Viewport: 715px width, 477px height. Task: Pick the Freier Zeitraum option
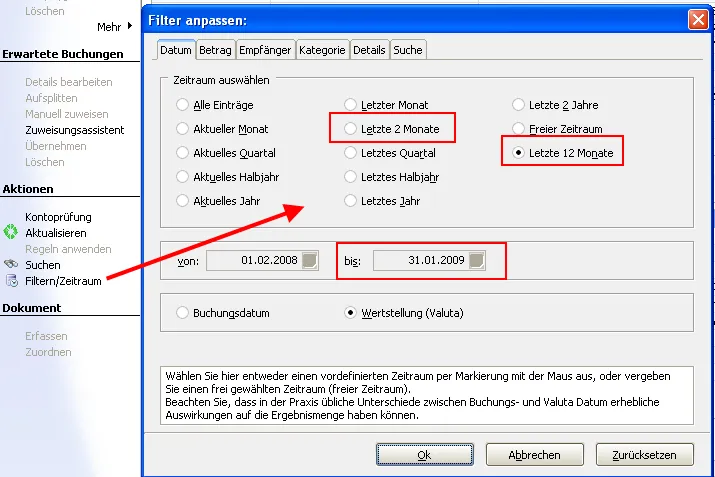click(x=518, y=129)
